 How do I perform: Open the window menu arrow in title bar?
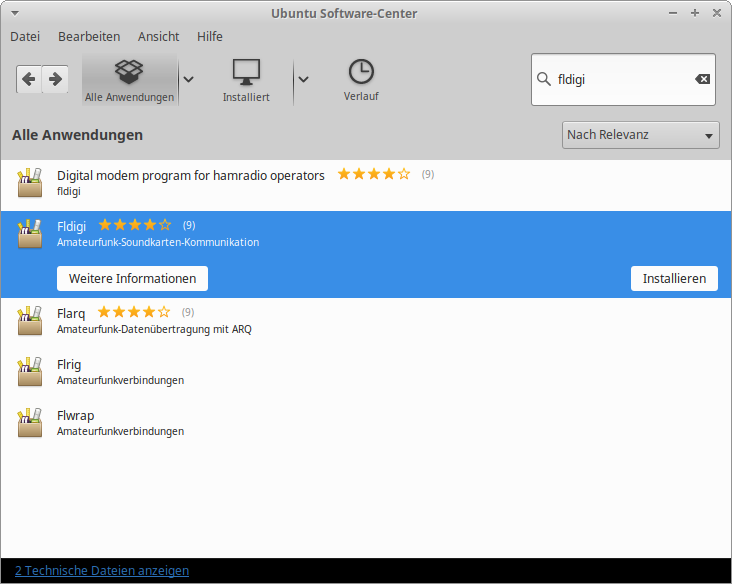point(15,13)
